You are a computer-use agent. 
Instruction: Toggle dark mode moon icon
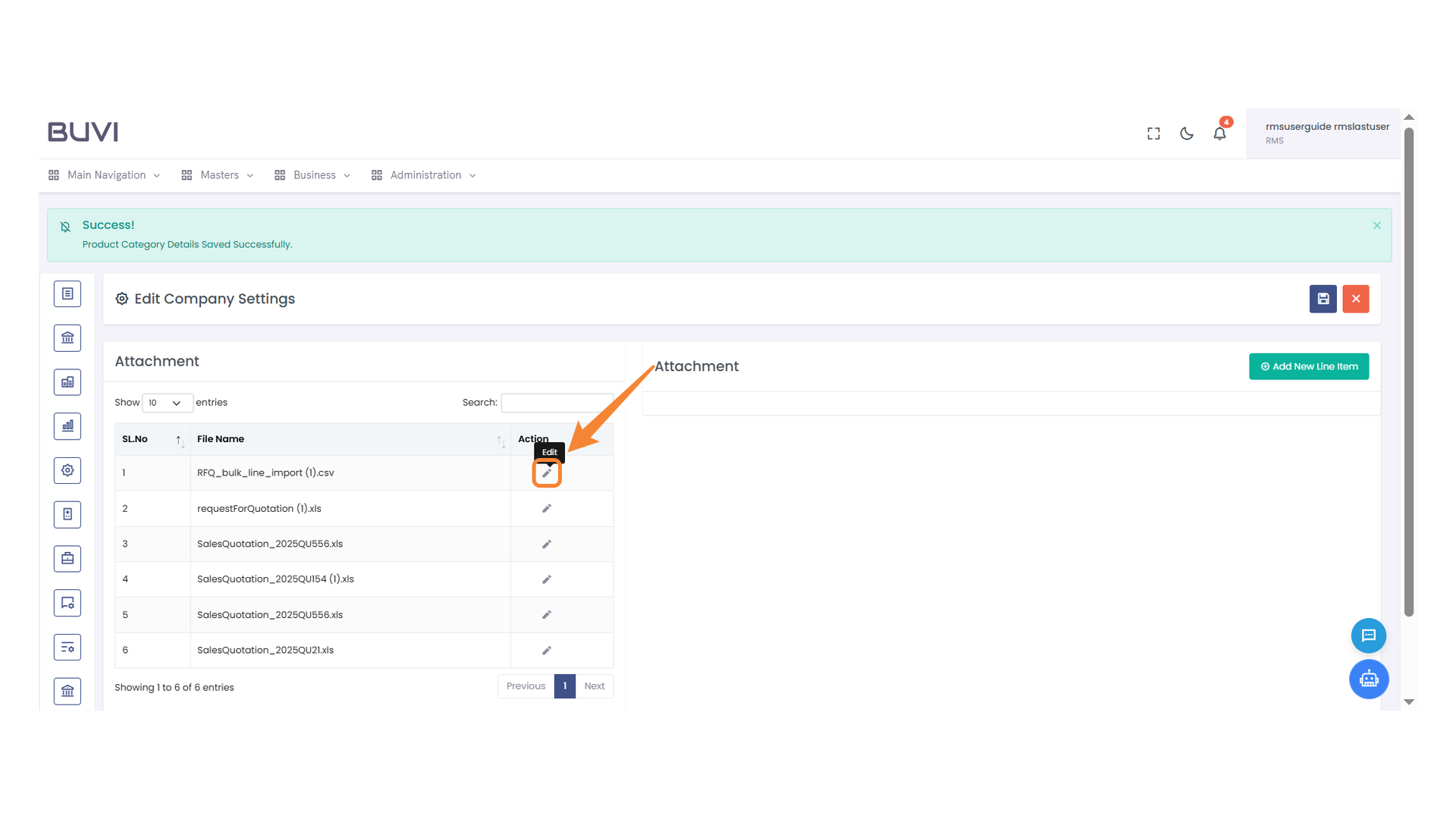coord(1187,133)
